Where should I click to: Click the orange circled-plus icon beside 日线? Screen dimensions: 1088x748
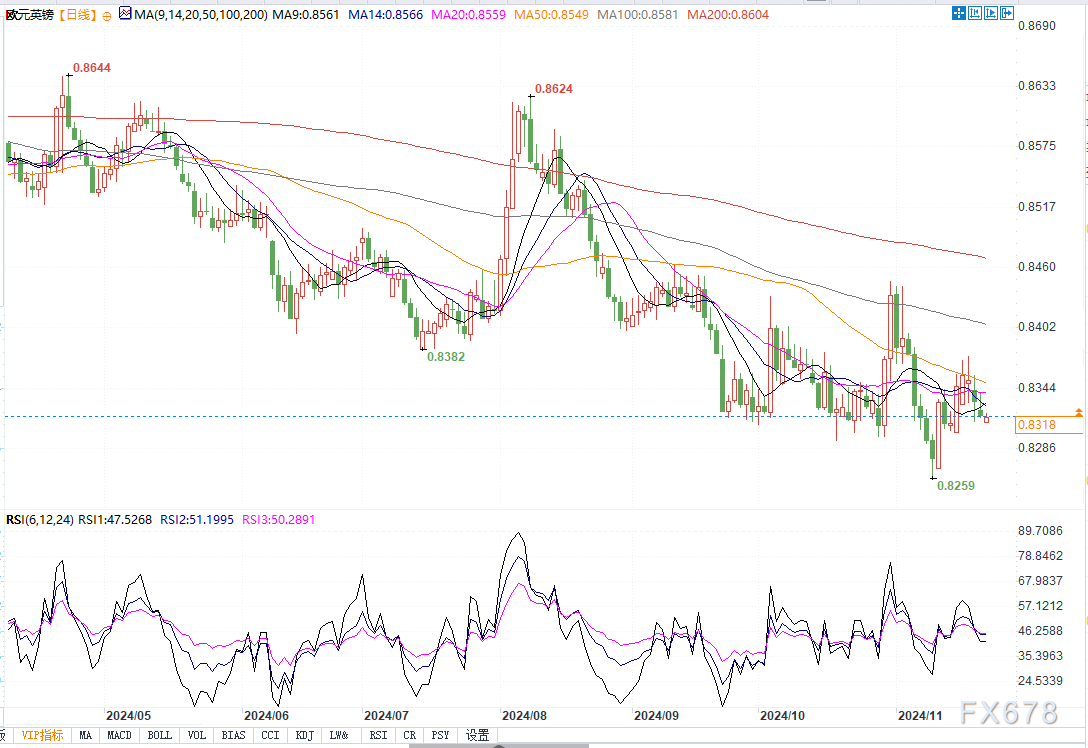coord(107,16)
